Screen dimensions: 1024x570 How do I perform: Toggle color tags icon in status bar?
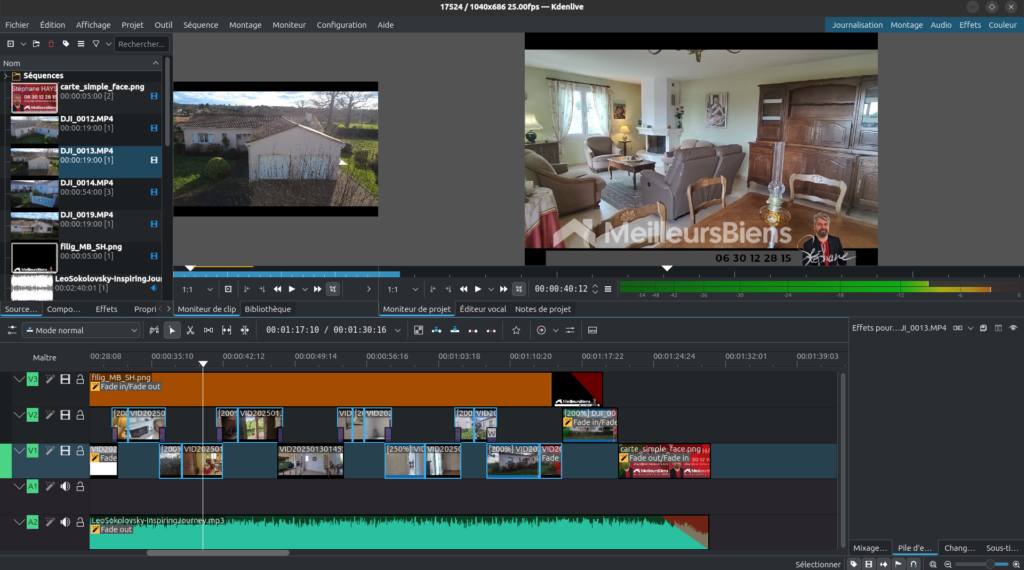(854, 564)
